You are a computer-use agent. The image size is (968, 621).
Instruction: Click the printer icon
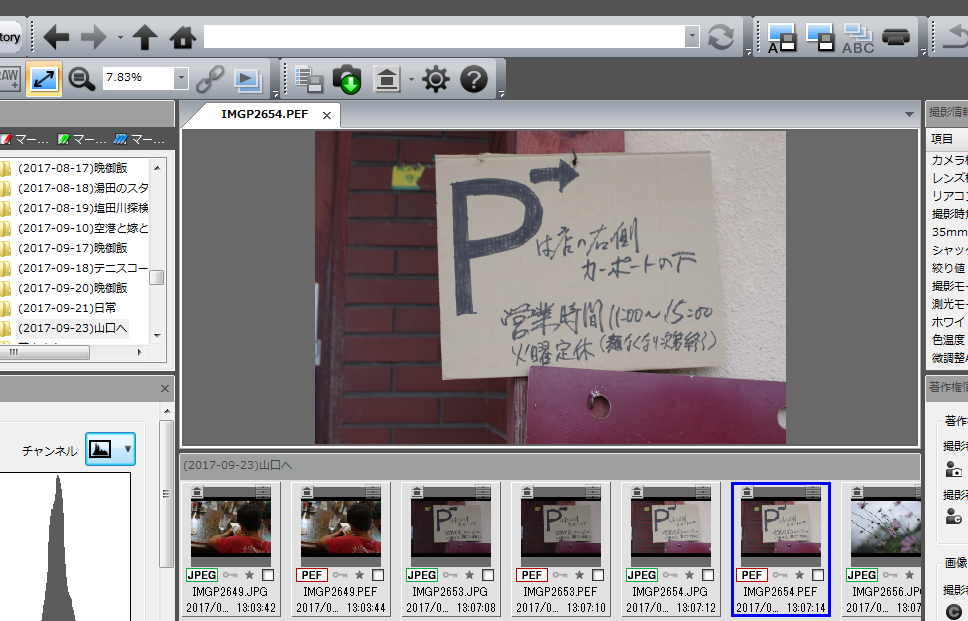pyautogui.click(x=896, y=38)
